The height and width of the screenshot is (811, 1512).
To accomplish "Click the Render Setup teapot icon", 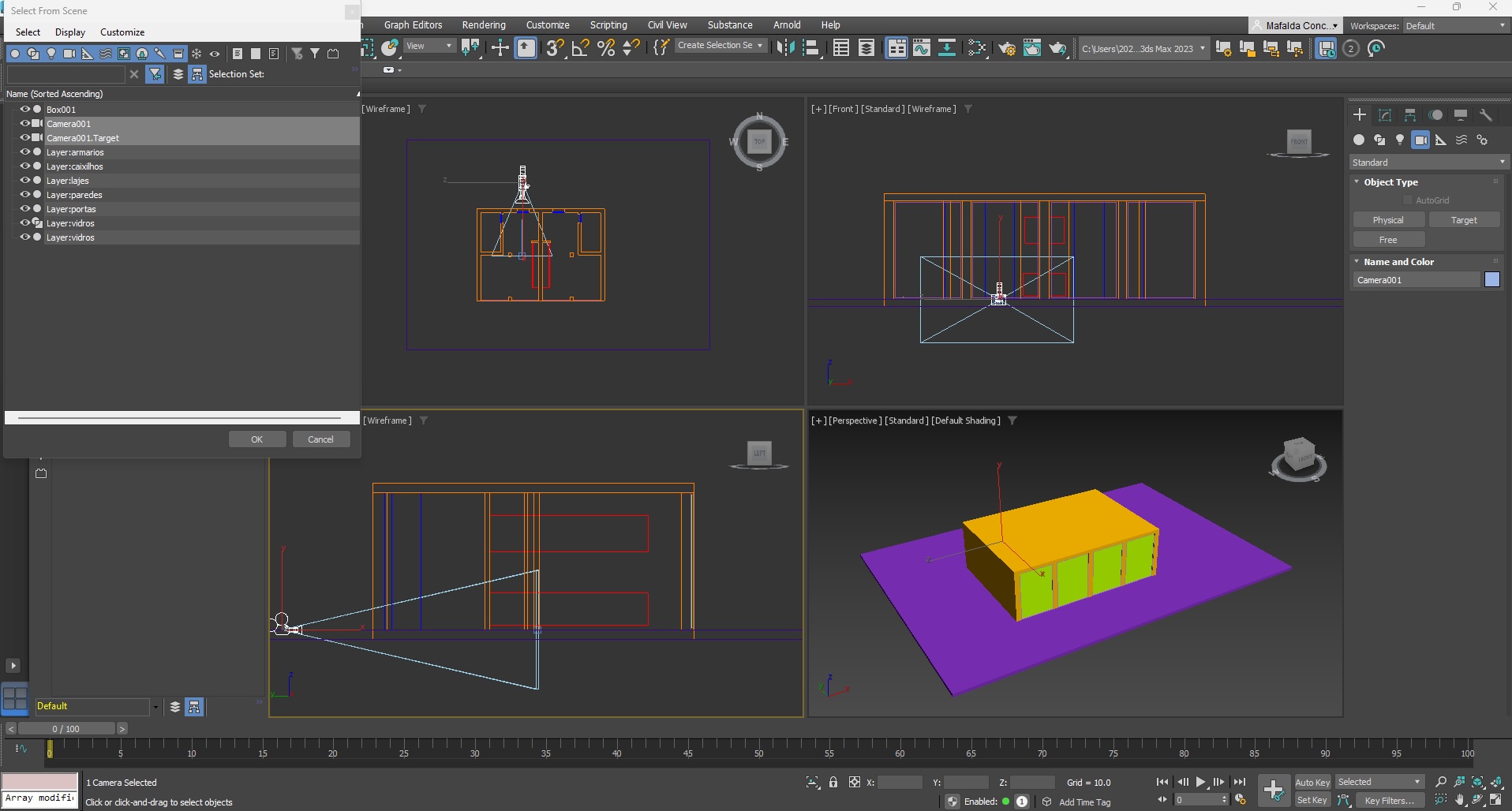I will (x=1007, y=48).
